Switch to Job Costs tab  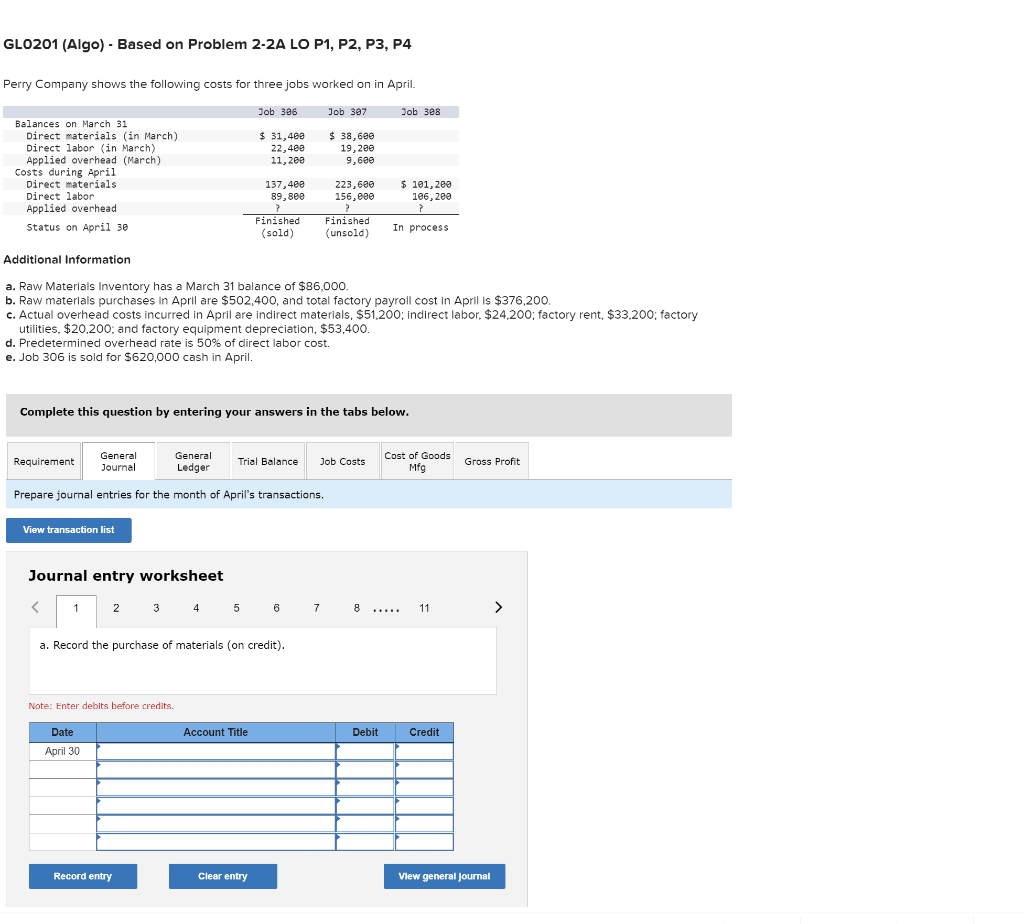click(x=342, y=461)
